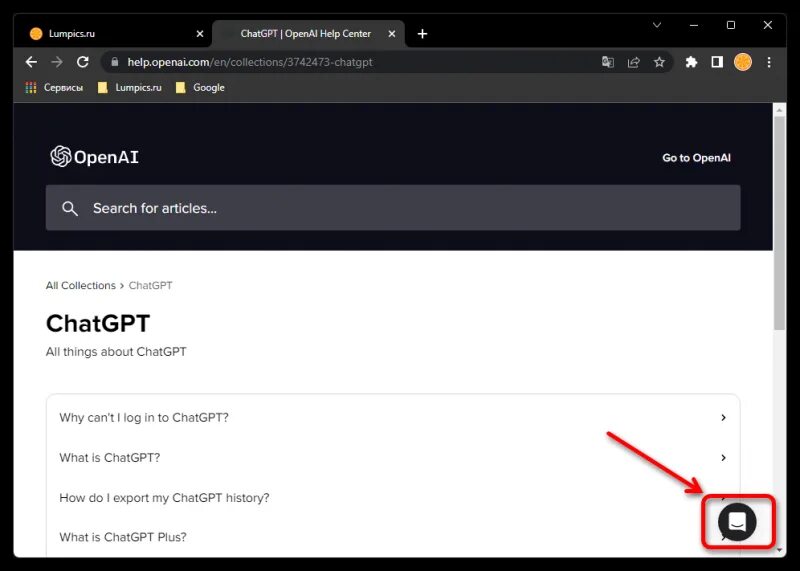The height and width of the screenshot is (571, 800).
Task: Open the Lumpics.ru bookmark folder
Action: pyautogui.click(x=130, y=88)
